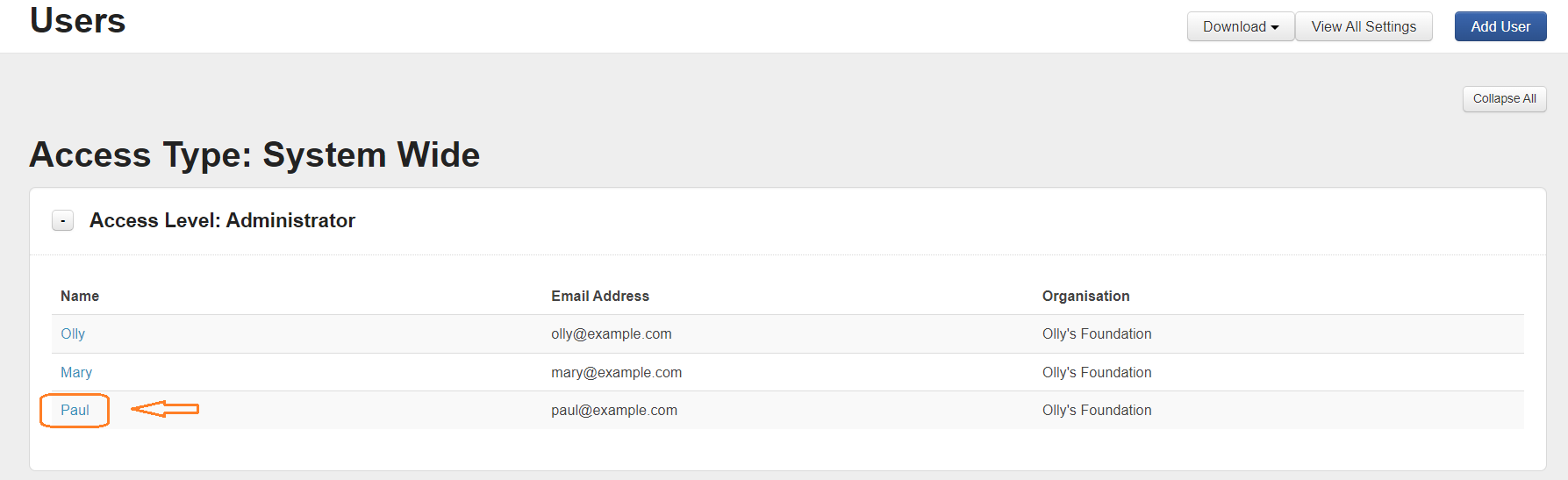Image resolution: width=1568 pixels, height=480 pixels.
Task: Select the user named Paul
Action: (x=75, y=411)
